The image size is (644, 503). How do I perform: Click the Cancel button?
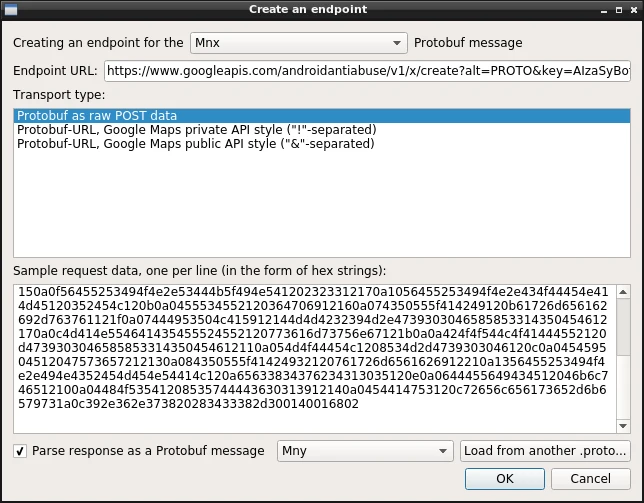[x=591, y=479]
